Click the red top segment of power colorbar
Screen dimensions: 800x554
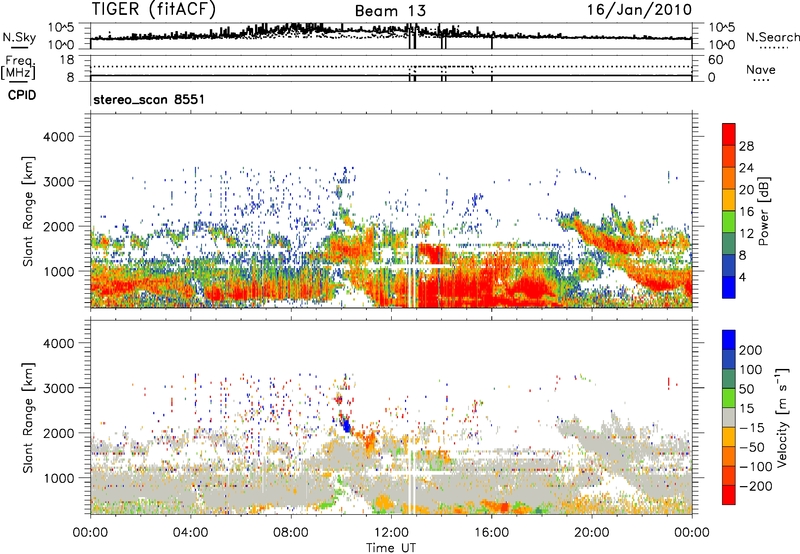[x=729, y=134]
